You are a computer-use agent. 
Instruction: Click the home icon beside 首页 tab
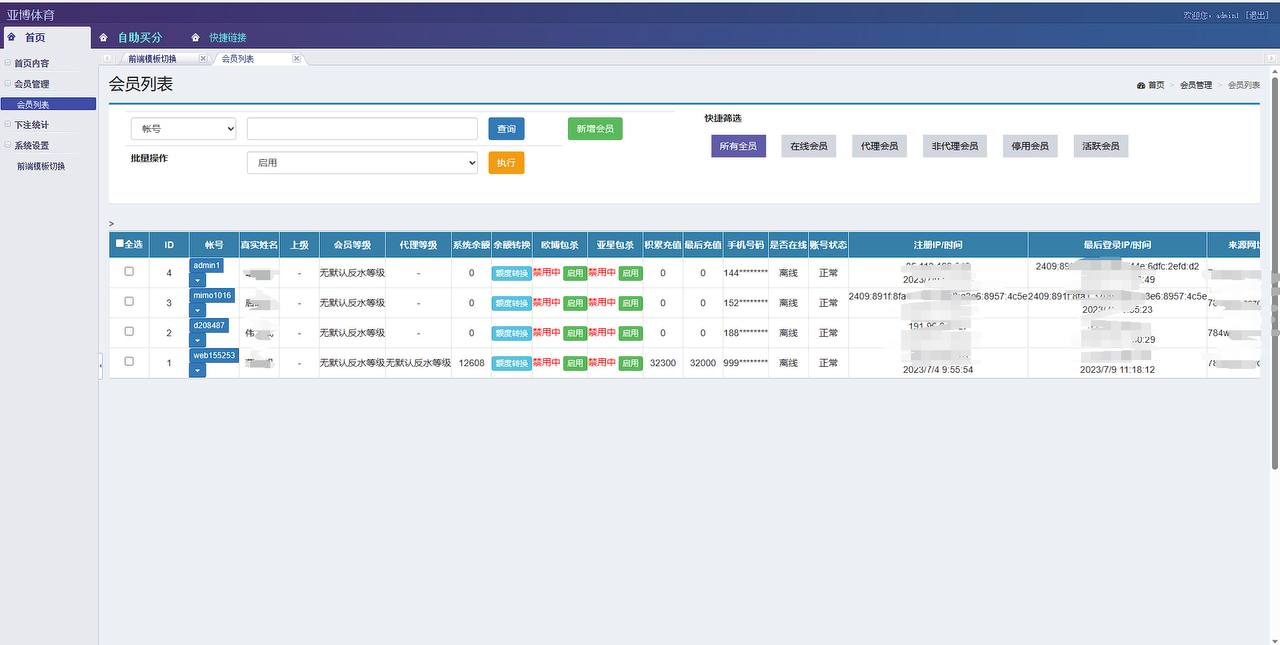click(11, 37)
